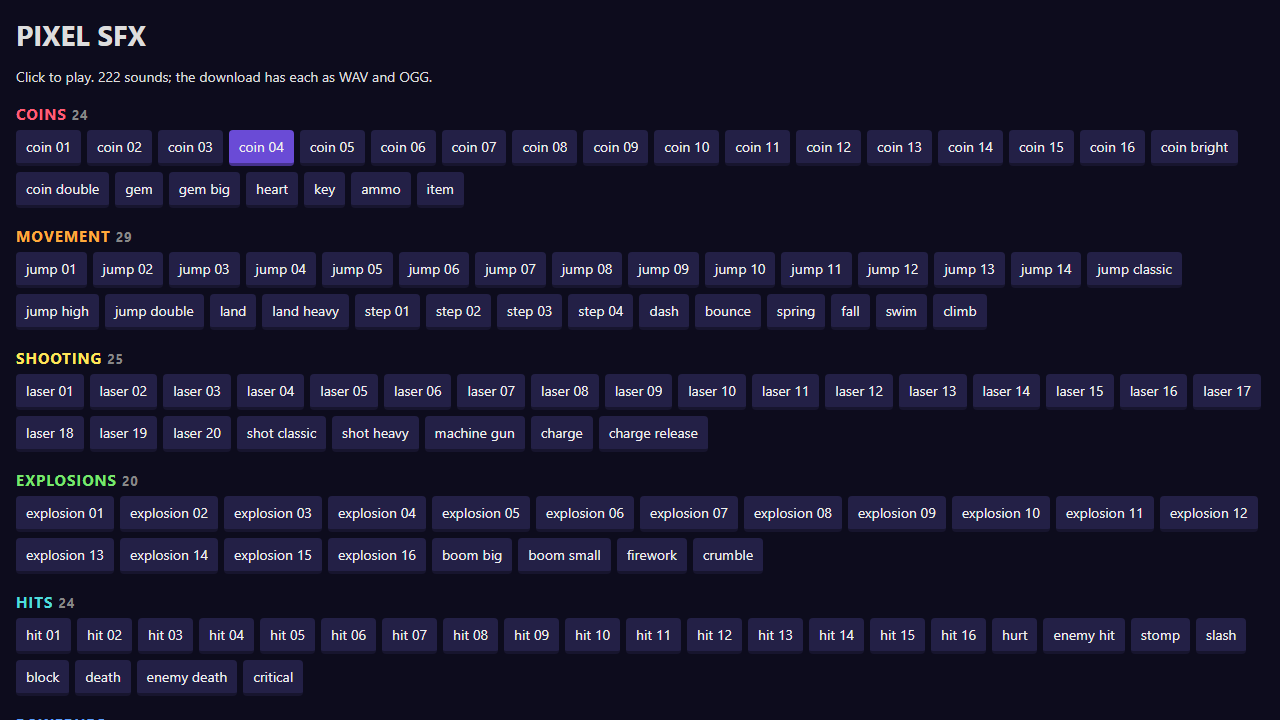Viewport: 1280px width, 720px height.
Task: Play the highlighted coin 04 sound
Action: pos(261,147)
